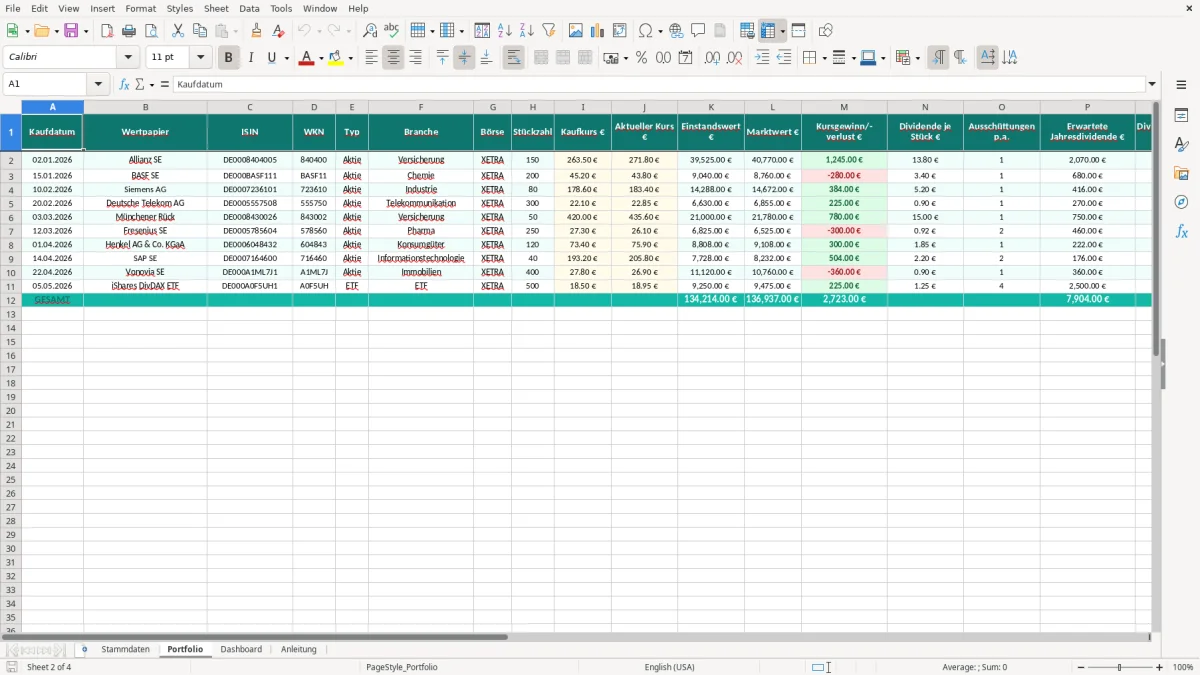Insert a hyperlink
This screenshot has height=675, width=1200.
[x=676, y=31]
